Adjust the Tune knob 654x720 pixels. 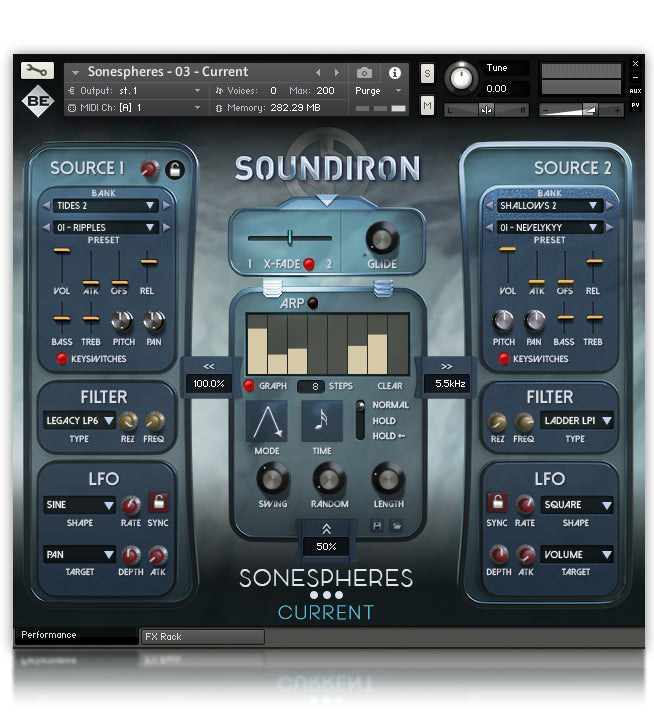coord(461,78)
